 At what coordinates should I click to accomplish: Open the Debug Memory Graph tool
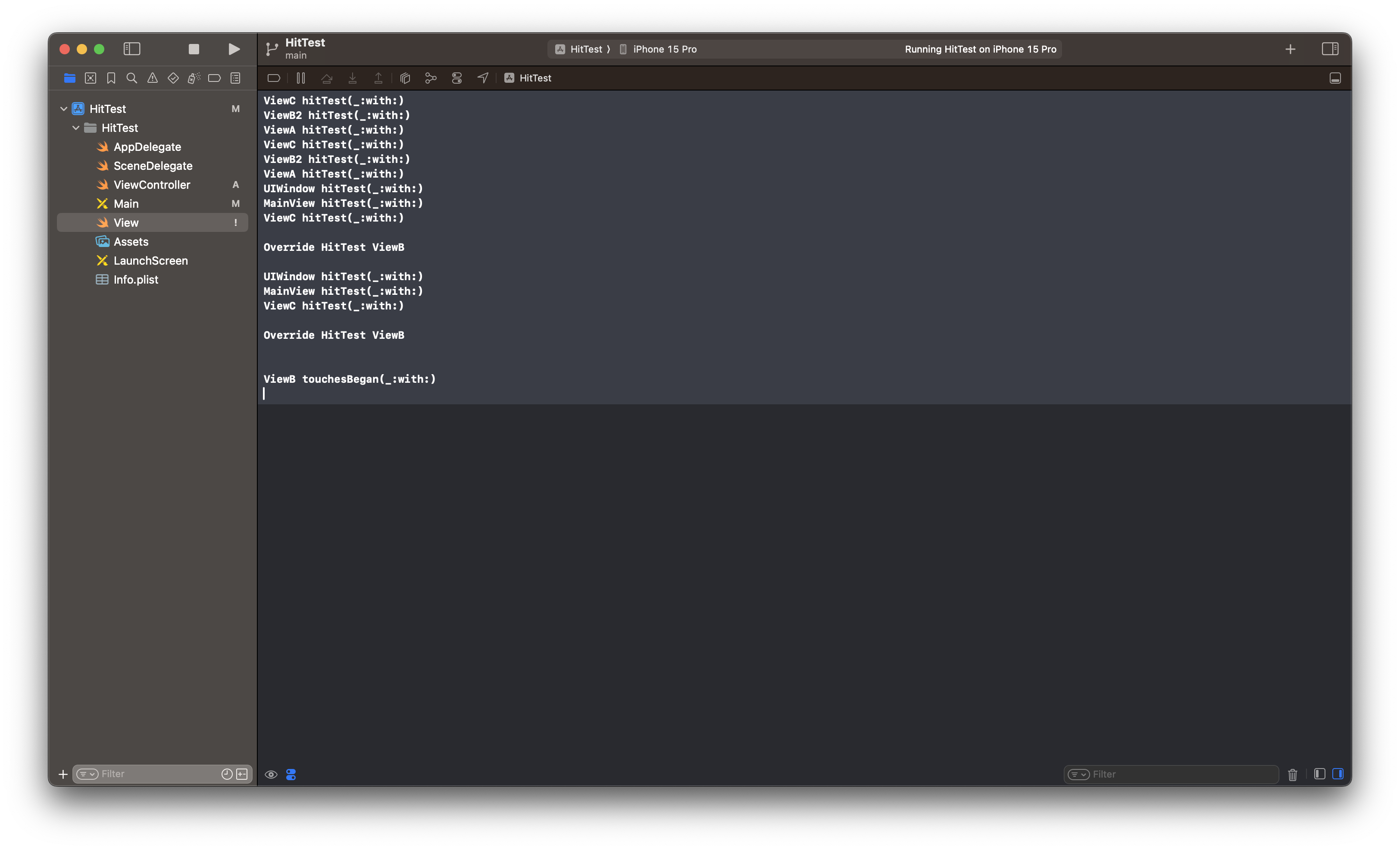[x=431, y=78]
